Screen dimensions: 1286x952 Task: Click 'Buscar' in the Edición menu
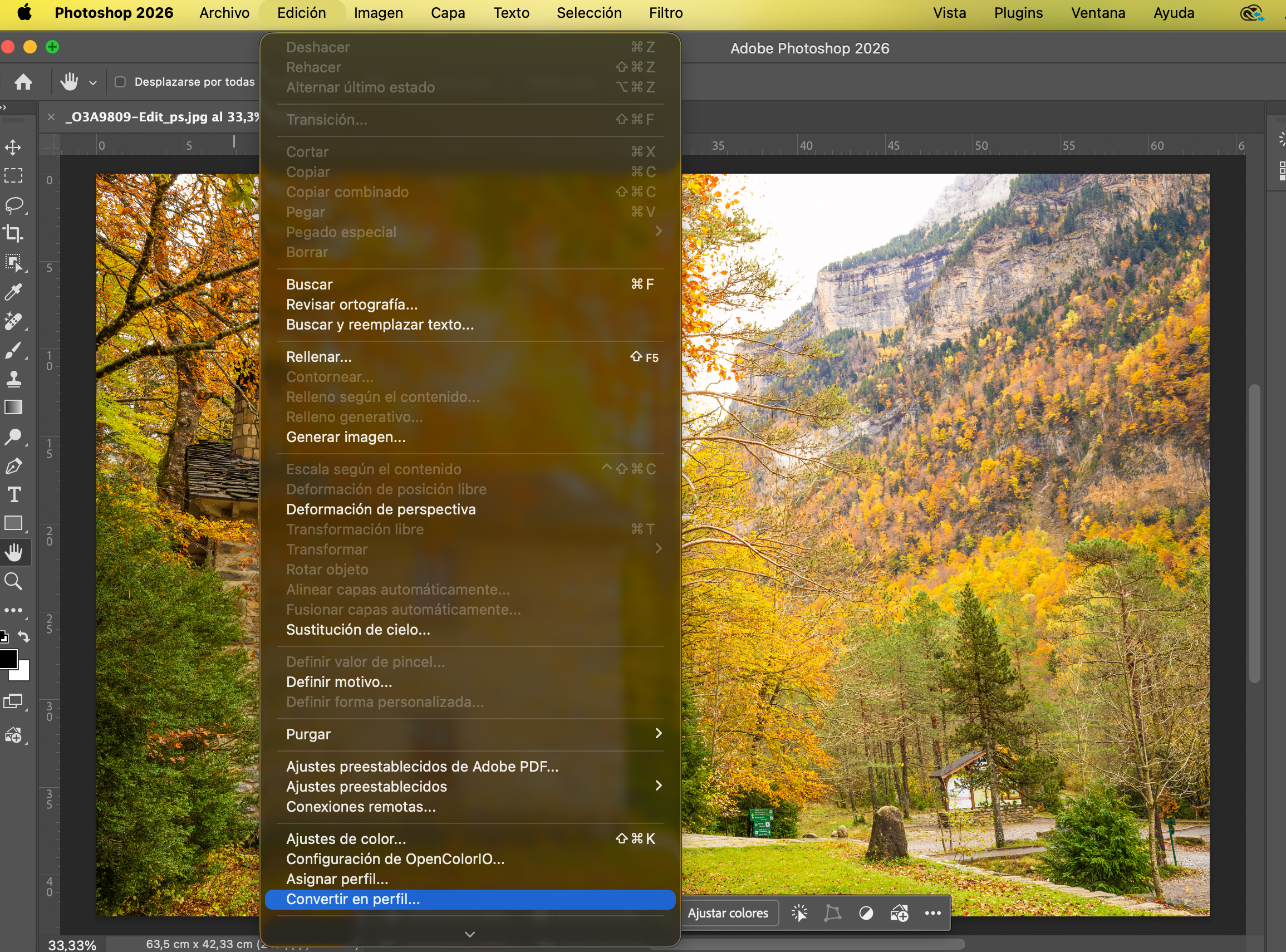pos(470,284)
